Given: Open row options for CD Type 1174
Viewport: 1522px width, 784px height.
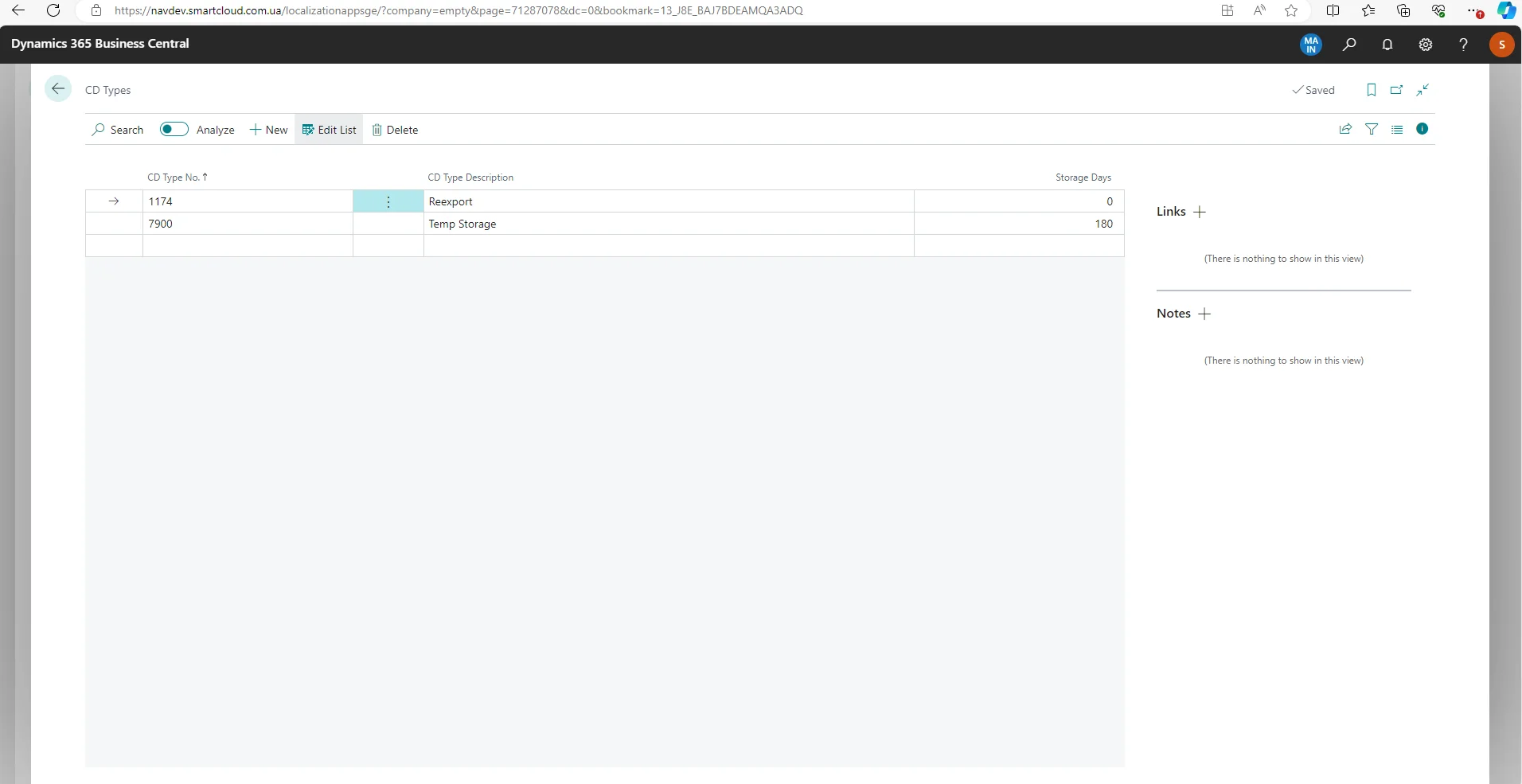Looking at the screenshot, I should tap(388, 202).
